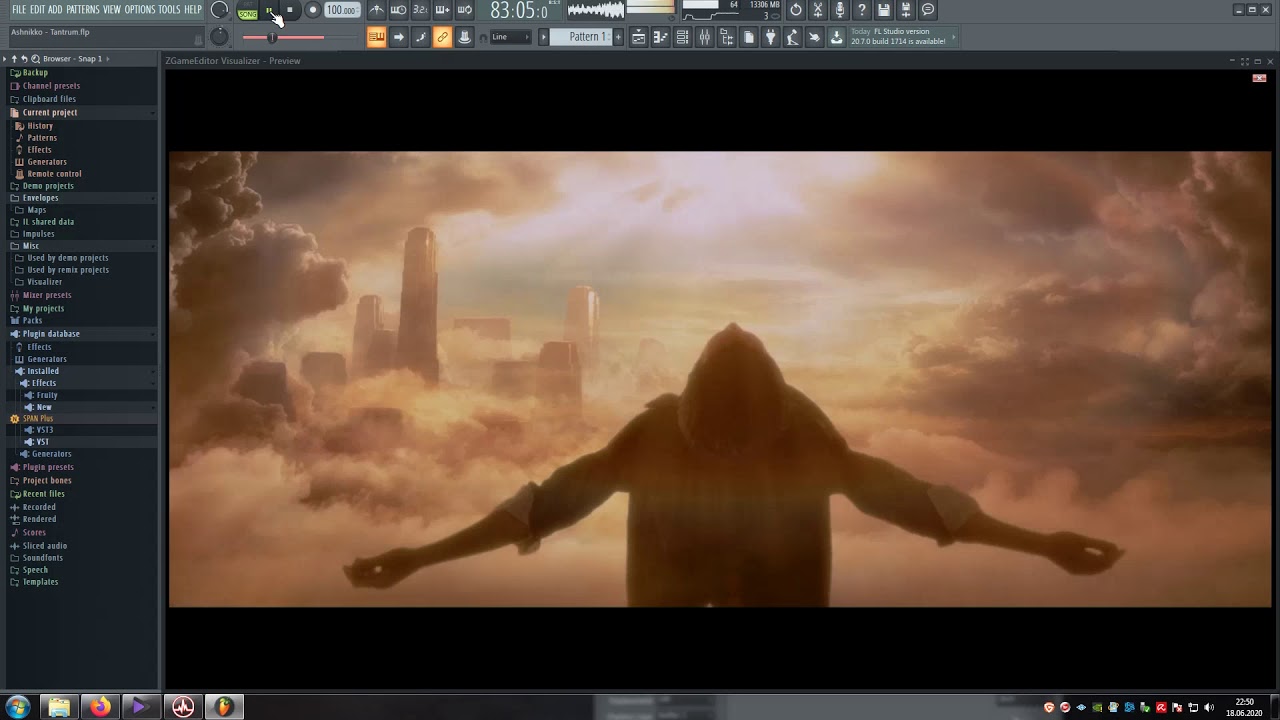1280x720 pixels.
Task: Click the step edit arrow icon
Action: tap(398, 37)
